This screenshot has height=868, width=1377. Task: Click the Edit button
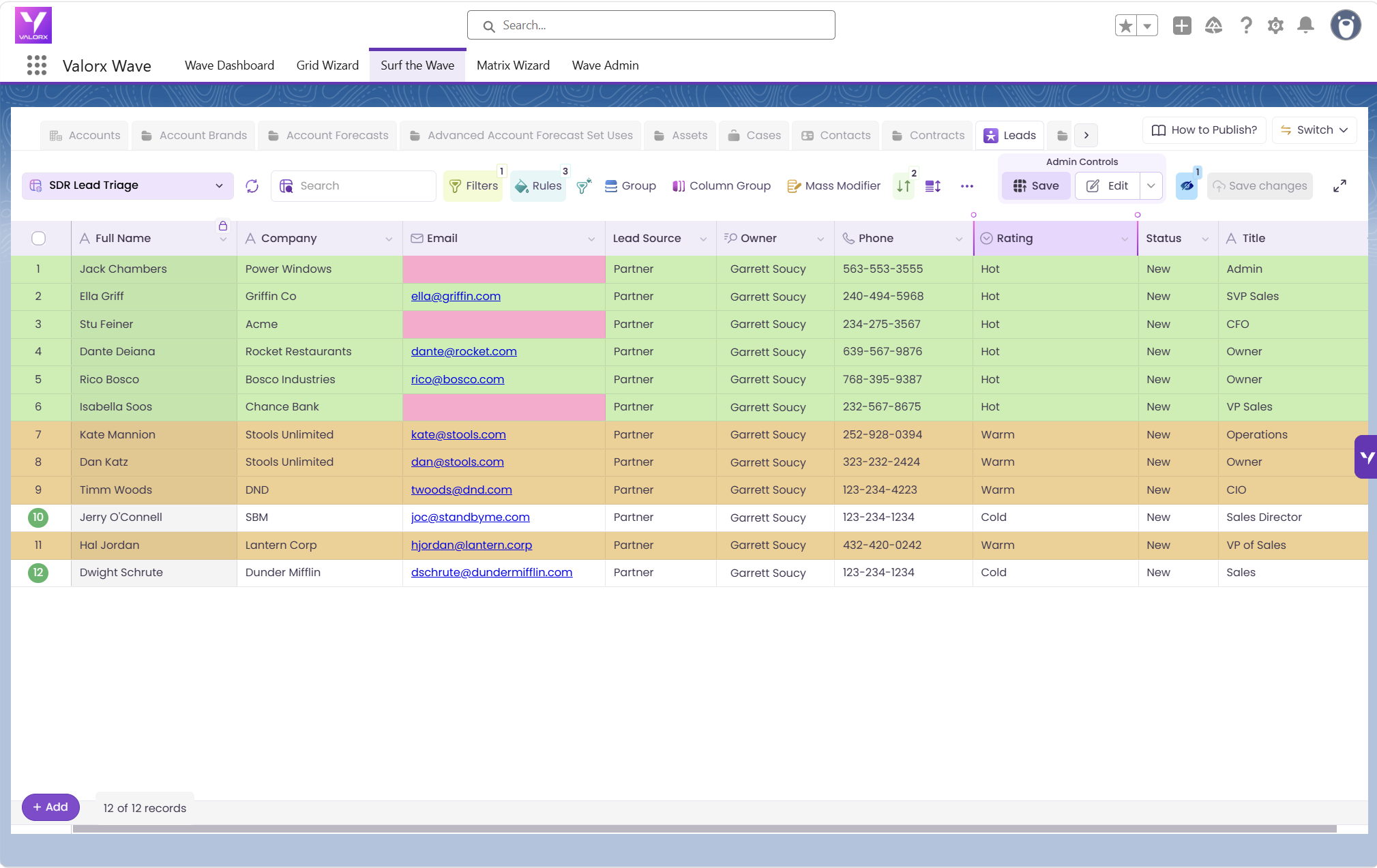[1108, 186]
